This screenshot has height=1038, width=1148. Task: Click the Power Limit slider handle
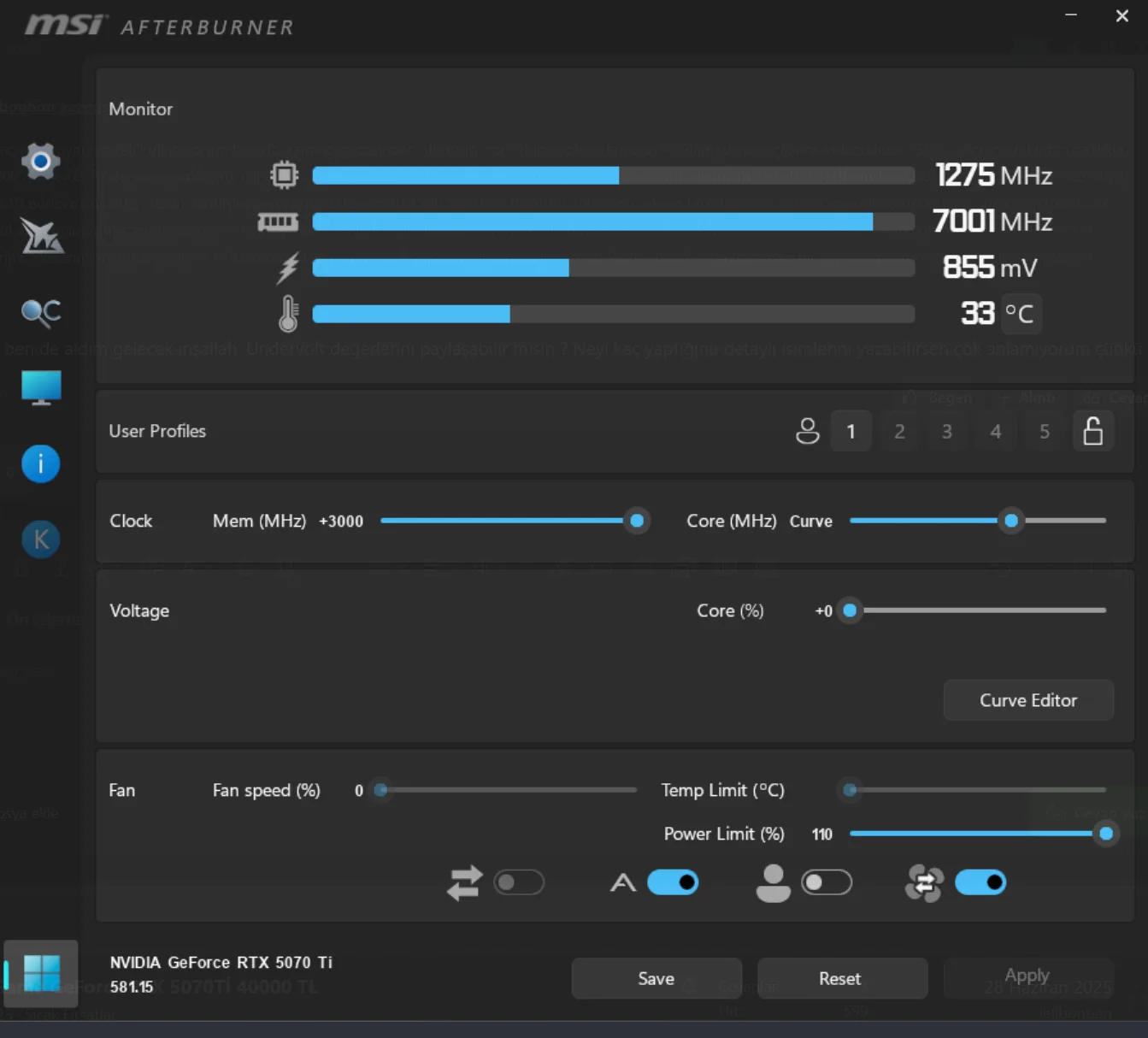point(1105,834)
